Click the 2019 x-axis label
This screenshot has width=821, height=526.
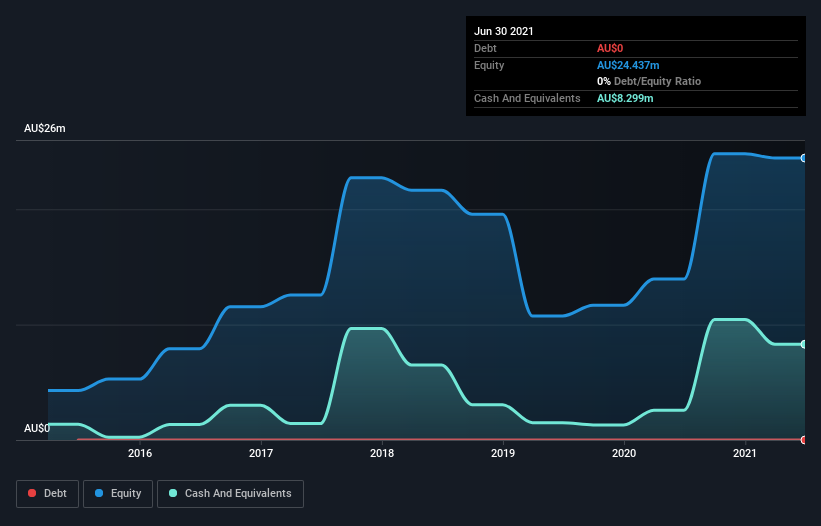pyautogui.click(x=503, y=453)
